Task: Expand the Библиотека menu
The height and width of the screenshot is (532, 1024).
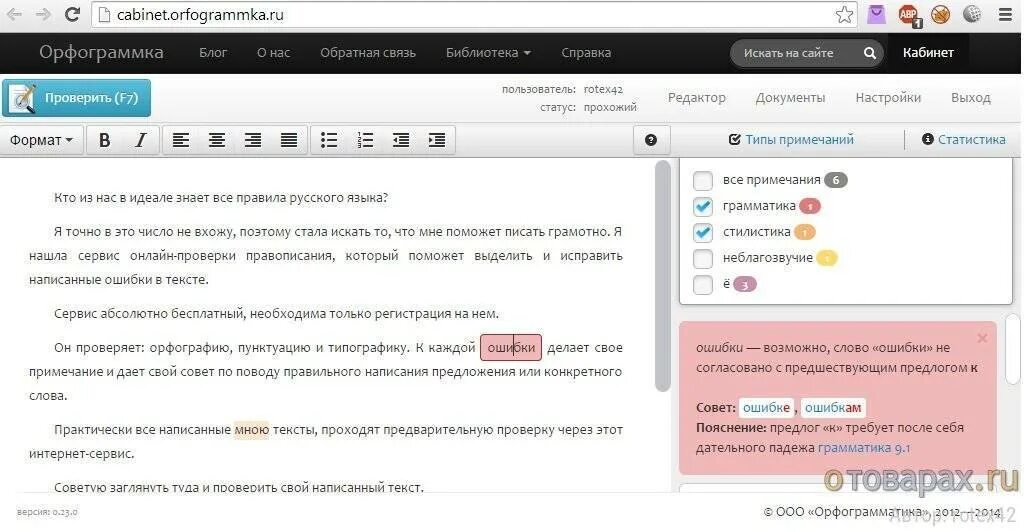Action: (488, 53)
